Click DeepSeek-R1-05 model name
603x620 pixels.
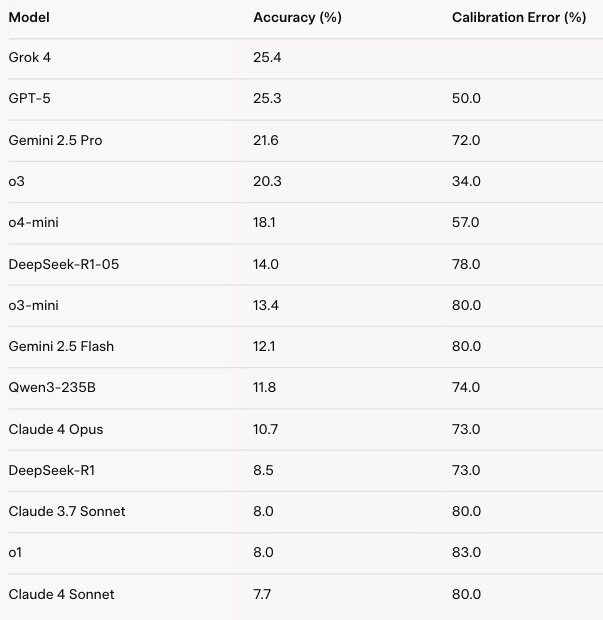(64, 264)
